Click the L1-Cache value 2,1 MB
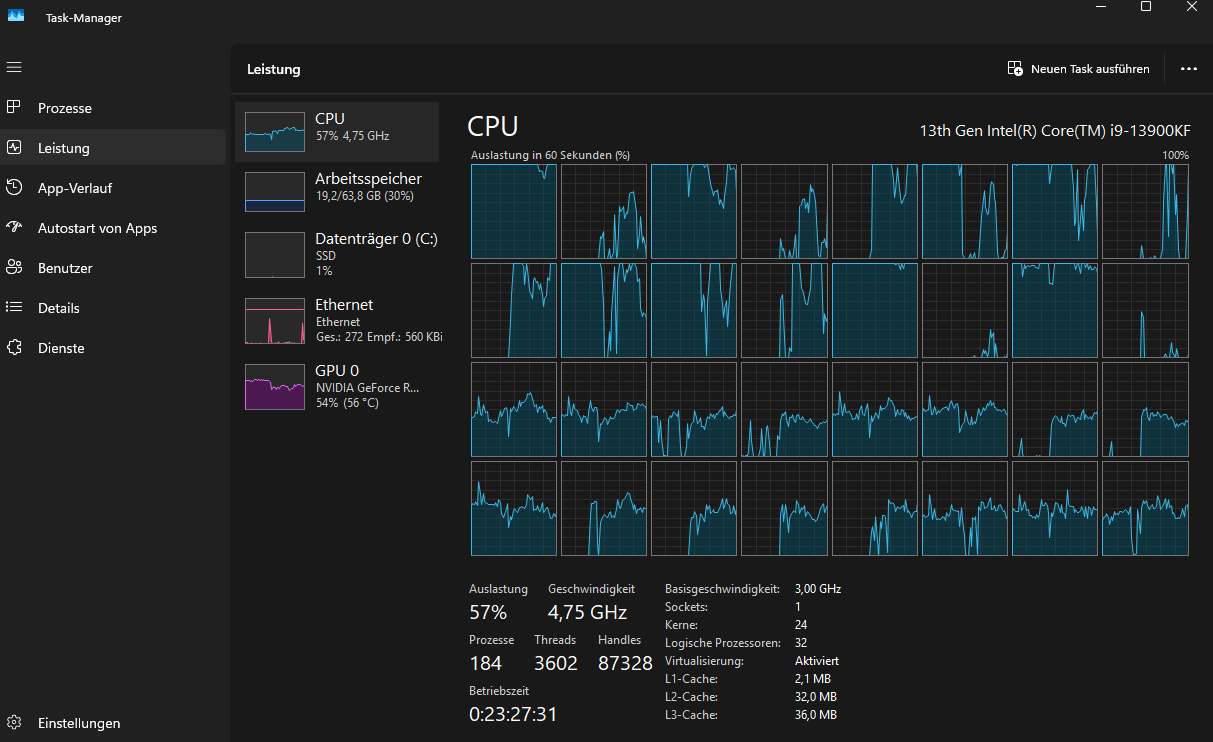1213x742 pixels. tap(812, 679)
